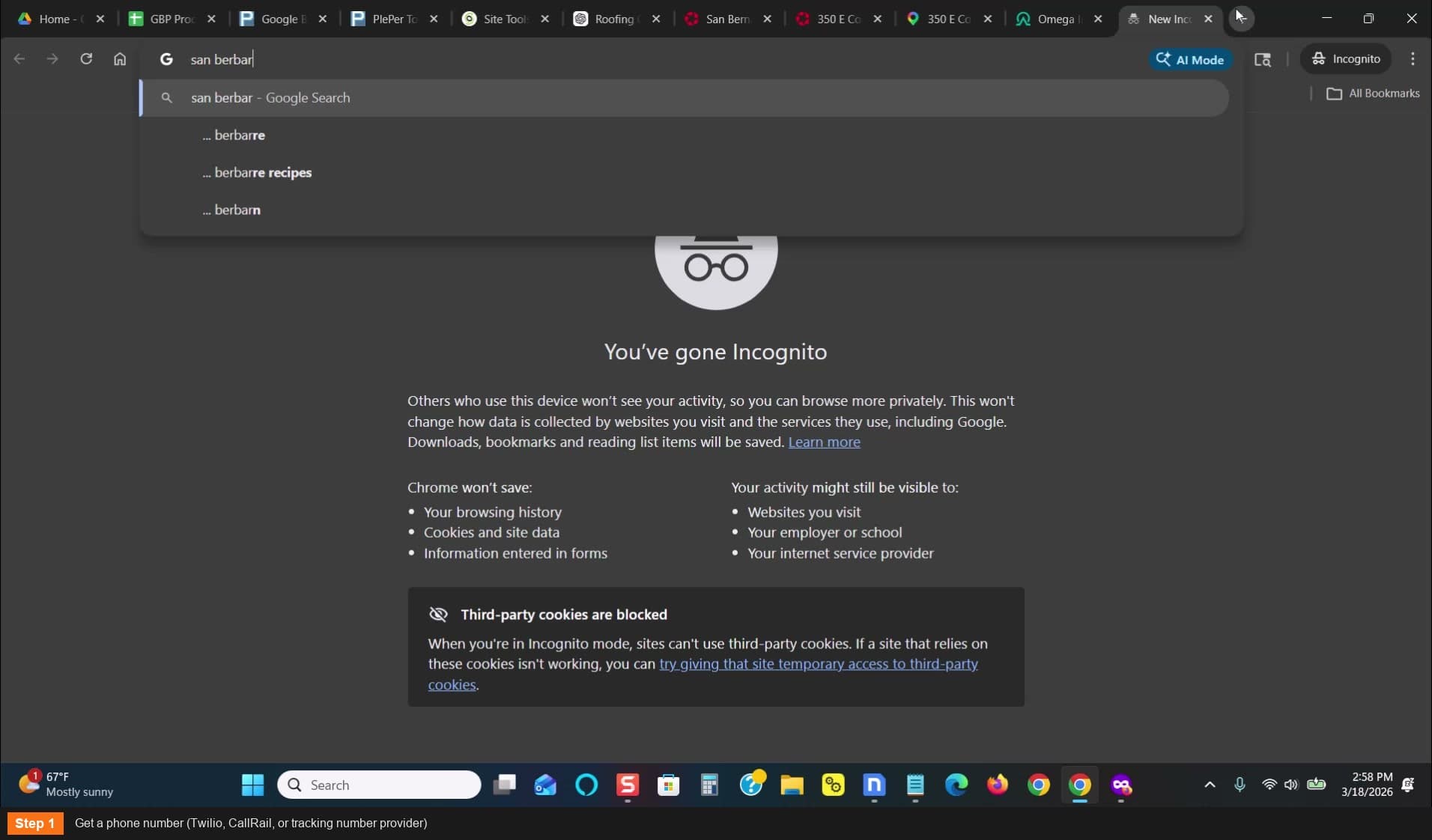This screenshot has width=1432, height=840.
Task: Open Chrome three-dot menu
Action: [x=1413, y=59]
